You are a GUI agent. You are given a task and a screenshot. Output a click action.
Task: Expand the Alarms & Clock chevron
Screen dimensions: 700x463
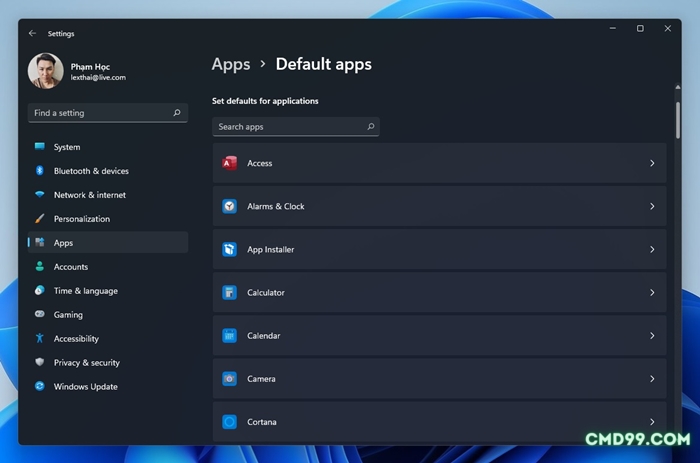tap(652, 207)
